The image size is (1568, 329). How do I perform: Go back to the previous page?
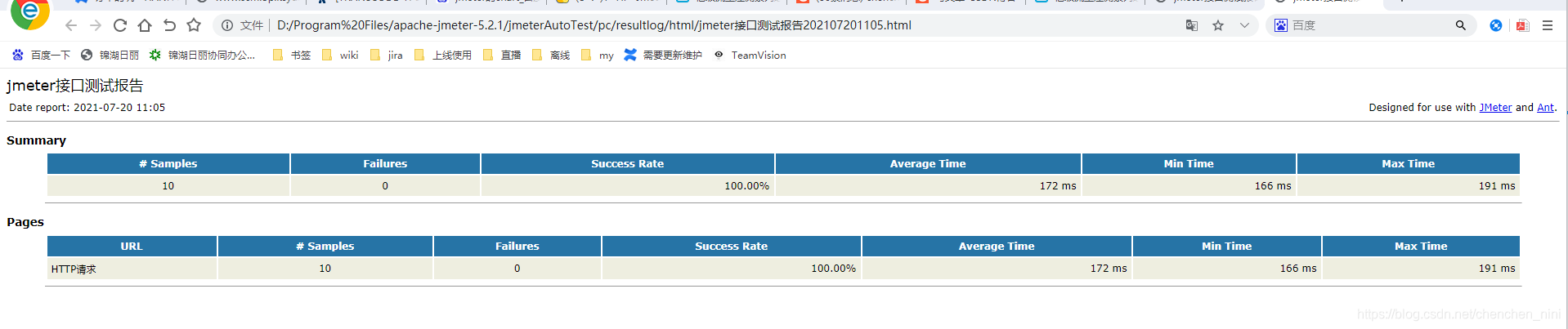click(71, 25)
